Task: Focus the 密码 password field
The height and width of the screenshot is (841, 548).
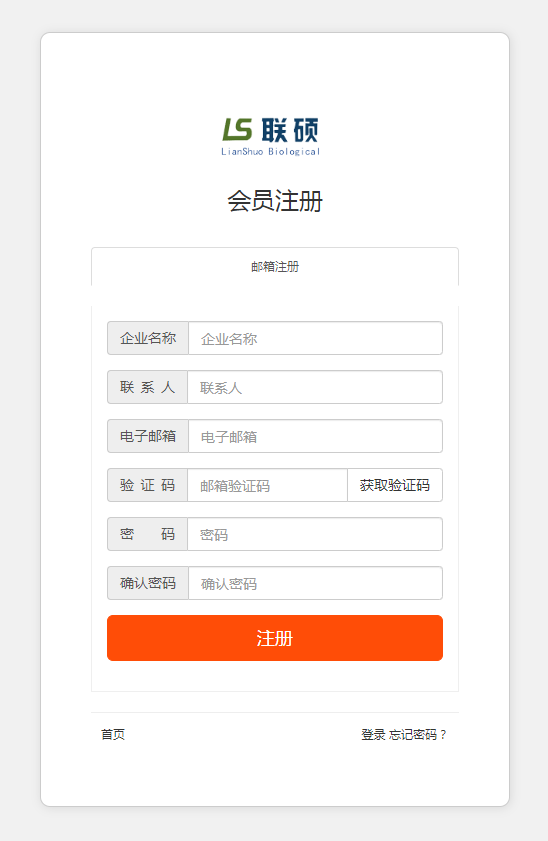Action: pos(315,534)
